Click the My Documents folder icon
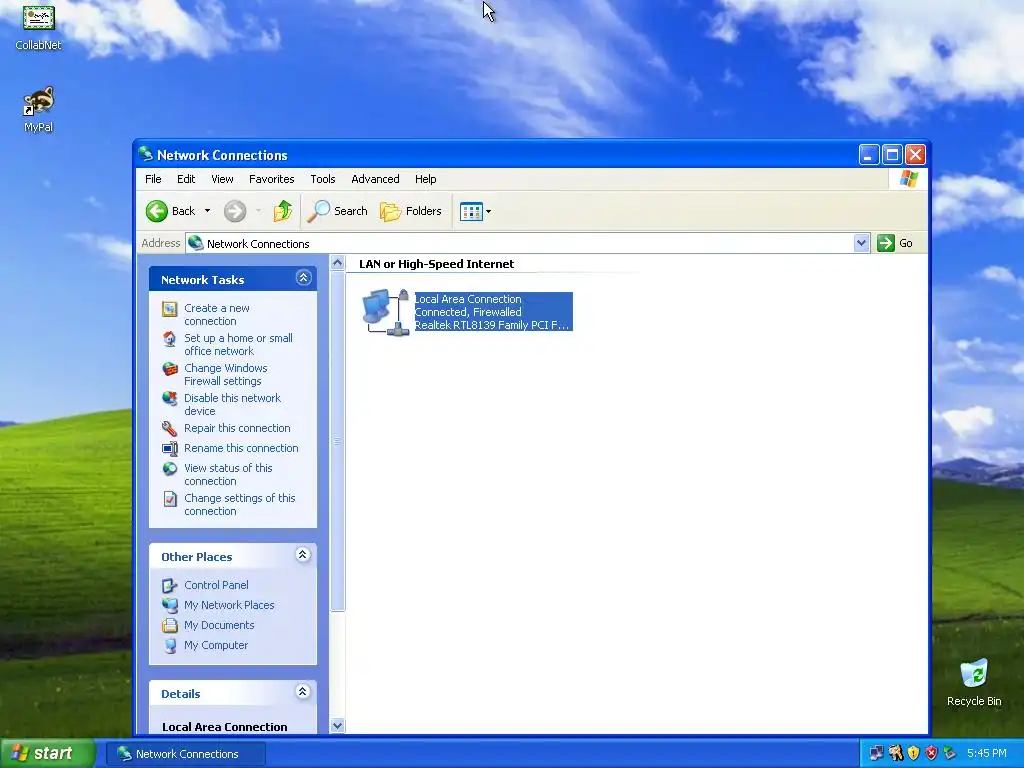Viewport: 1024px width, 768px height. 170,625
